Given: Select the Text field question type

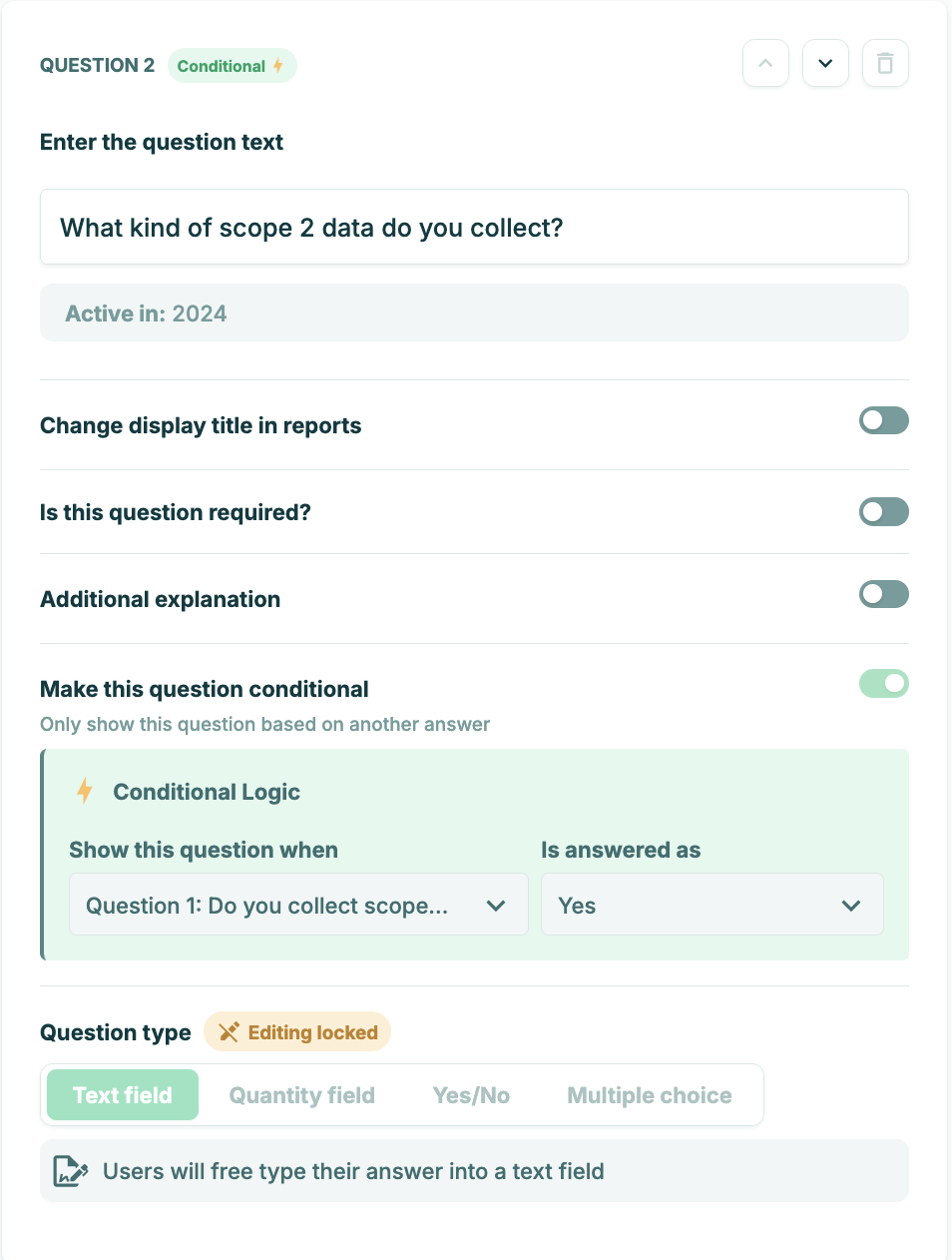Looking at the screenshot, I should coord(123,1095).
